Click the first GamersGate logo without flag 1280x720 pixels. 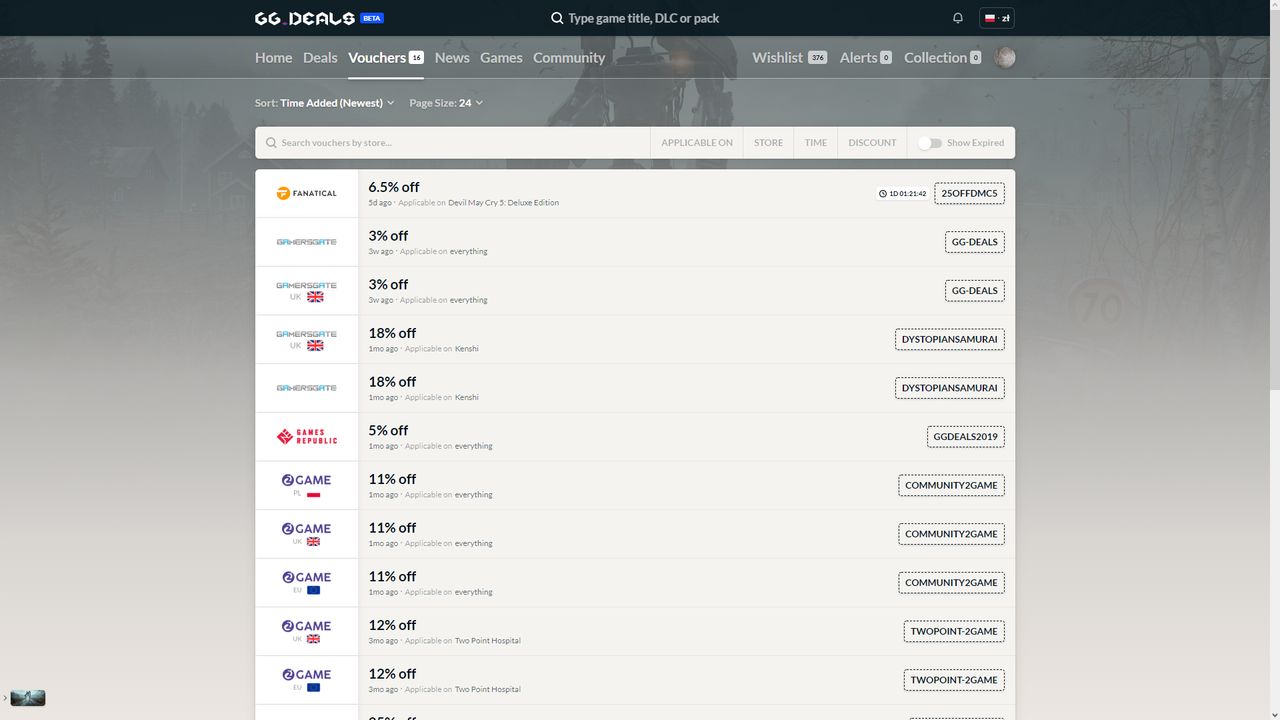(307, 242)
